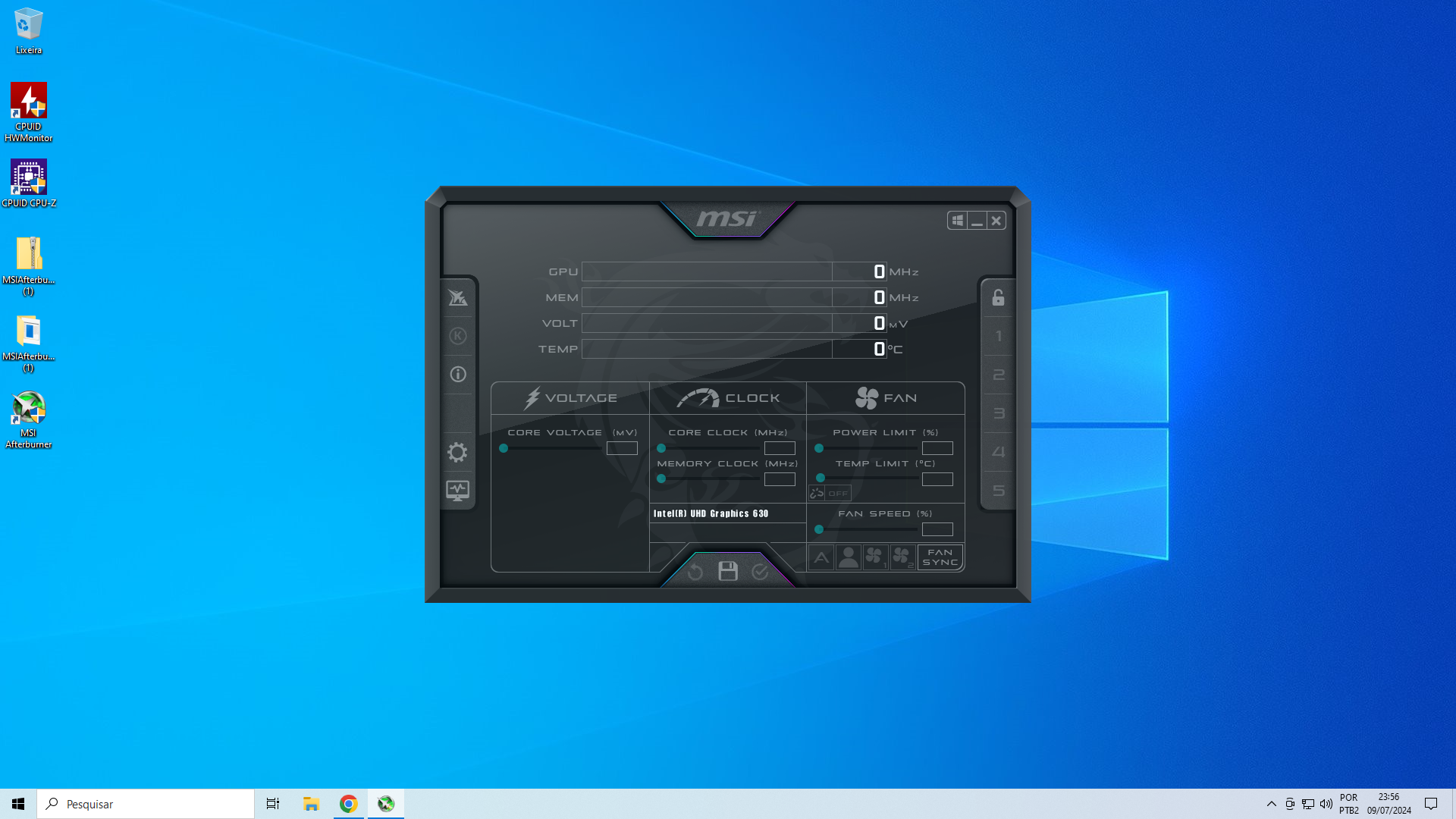This screenshot has width=1456, height=819.
Task: Select fan 2 icon
Action: click(903, 557)
